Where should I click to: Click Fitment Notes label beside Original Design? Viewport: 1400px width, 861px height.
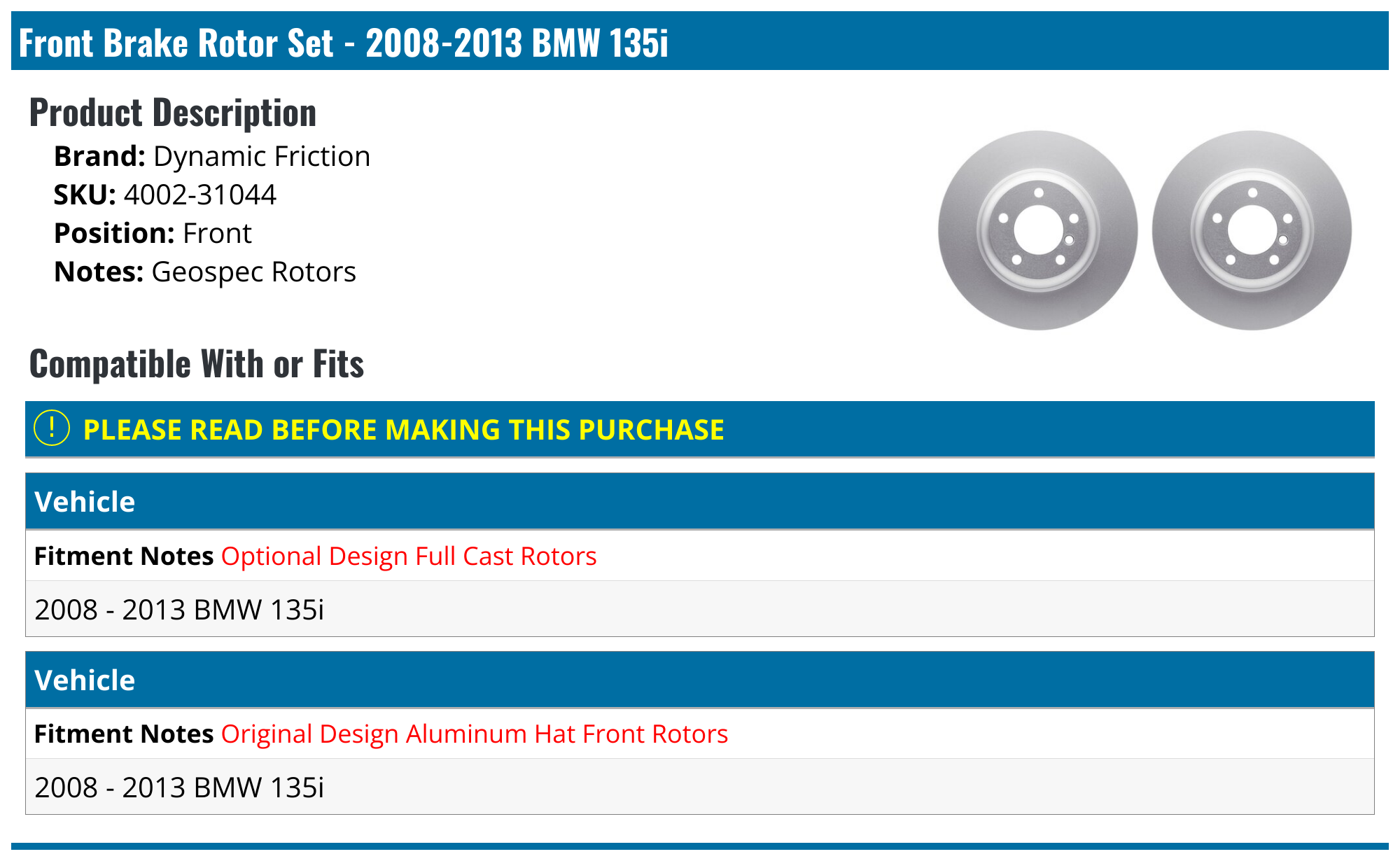(x=124, y=734)
